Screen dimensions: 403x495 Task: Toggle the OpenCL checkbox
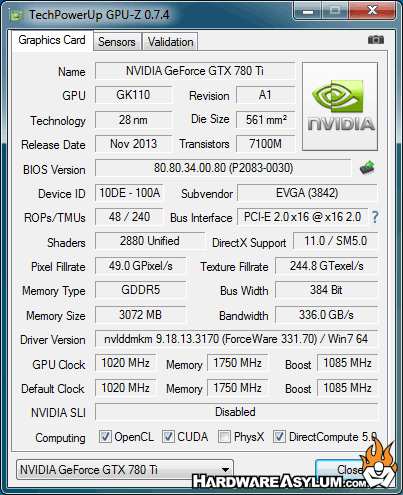coord(105,437)
